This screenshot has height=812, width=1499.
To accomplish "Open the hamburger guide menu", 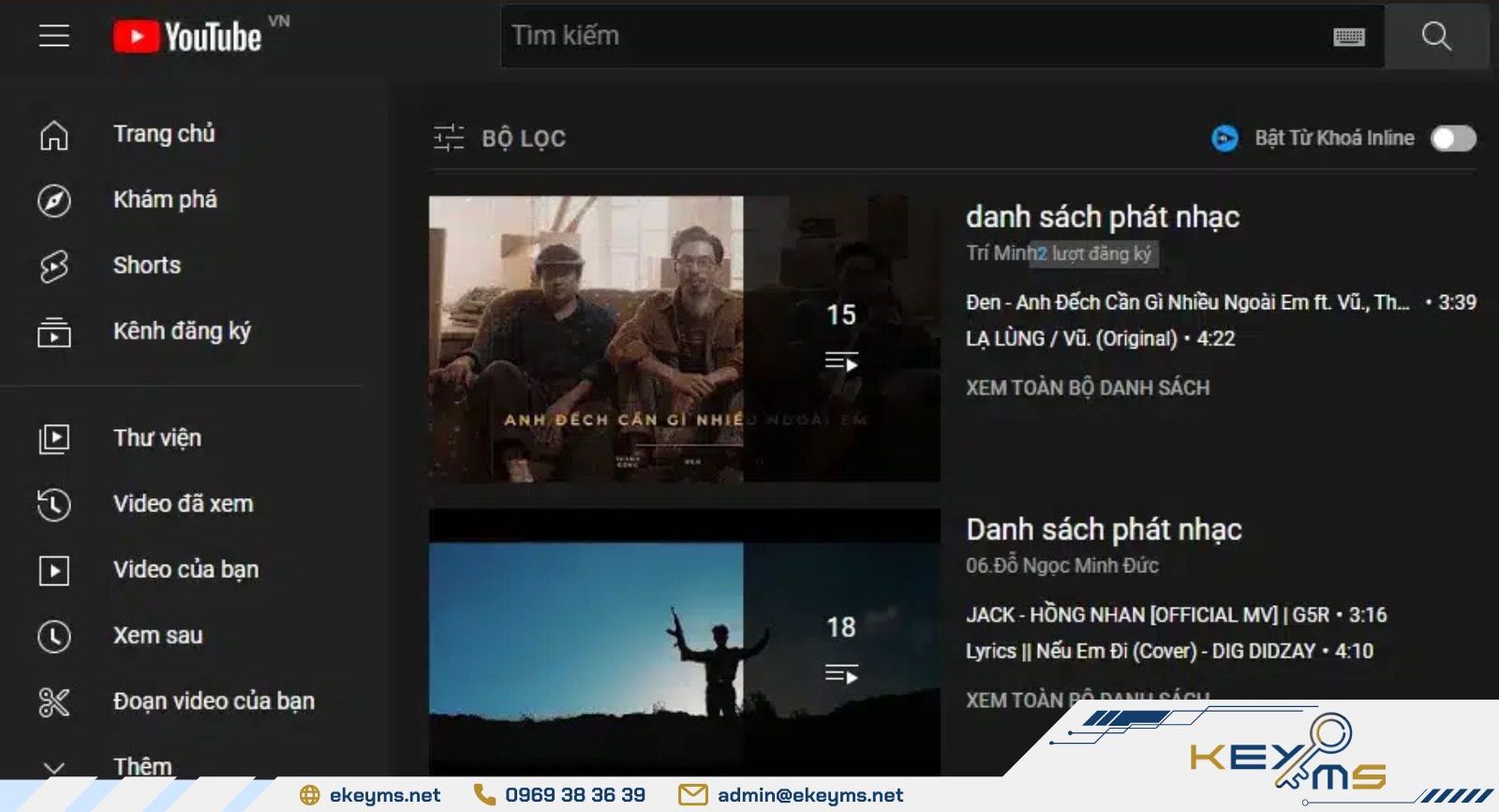I will [54, 36].
